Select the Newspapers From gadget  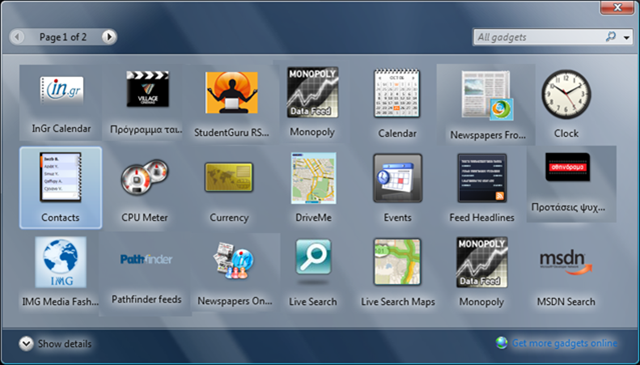click(x=486, y=105)
